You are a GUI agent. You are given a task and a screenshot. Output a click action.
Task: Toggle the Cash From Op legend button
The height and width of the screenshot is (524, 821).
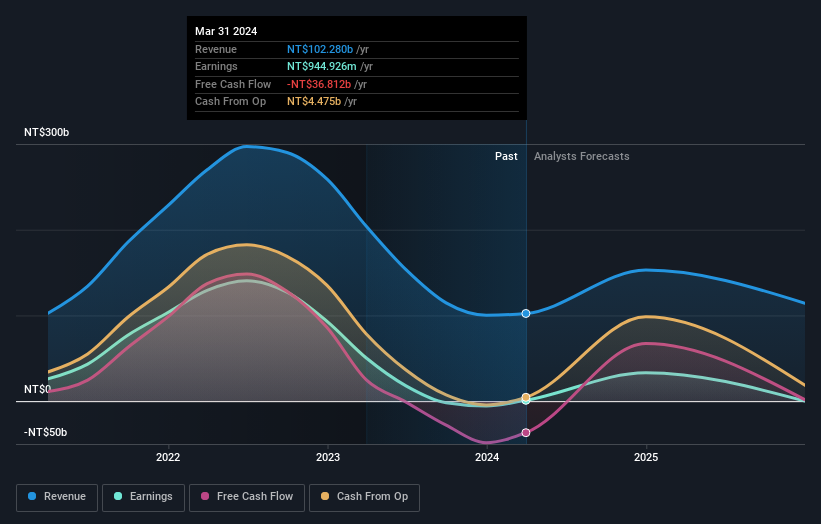364,497
